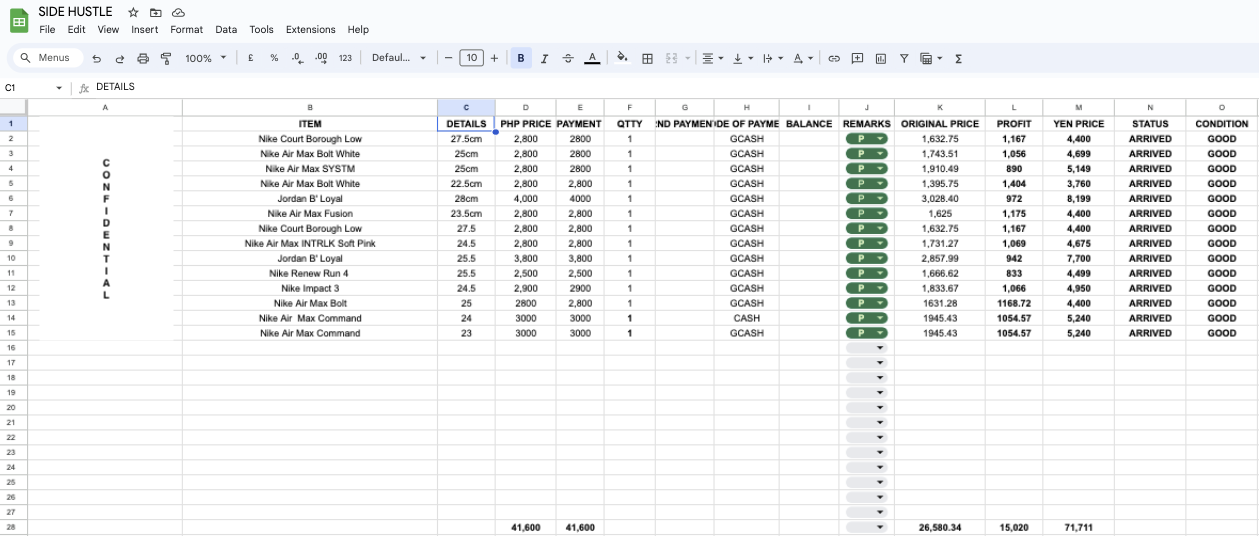Open the REMARKS dropdown for Nike Impact 3
The image size is (1259, 536).
coord(880,288)
